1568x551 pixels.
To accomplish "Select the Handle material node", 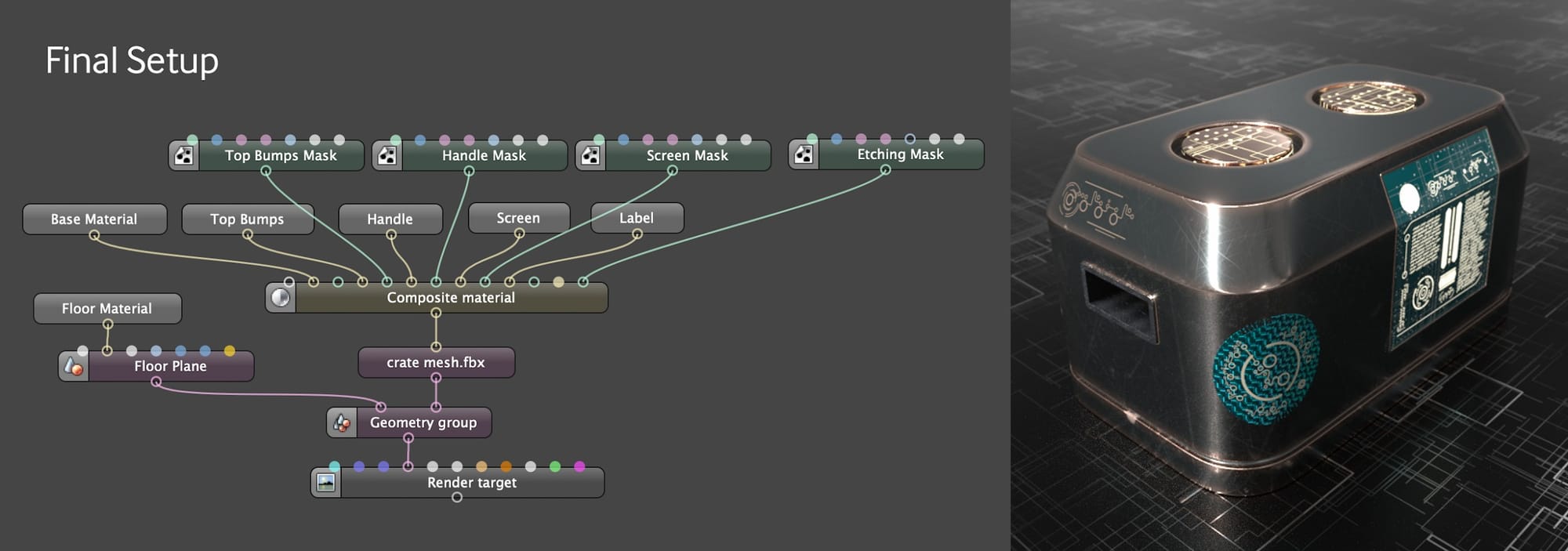I will (390, 219).
